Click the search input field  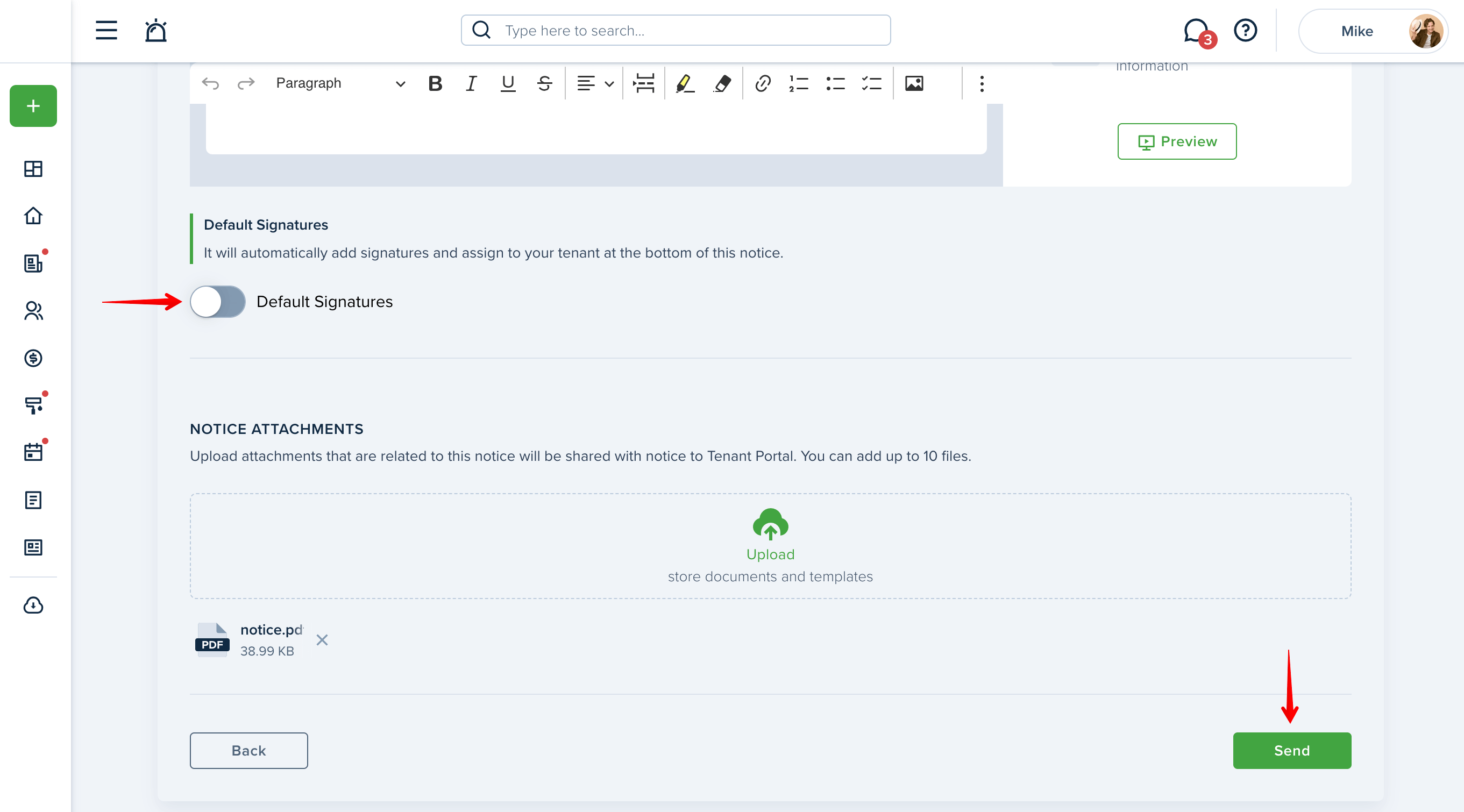click(676, 30)
